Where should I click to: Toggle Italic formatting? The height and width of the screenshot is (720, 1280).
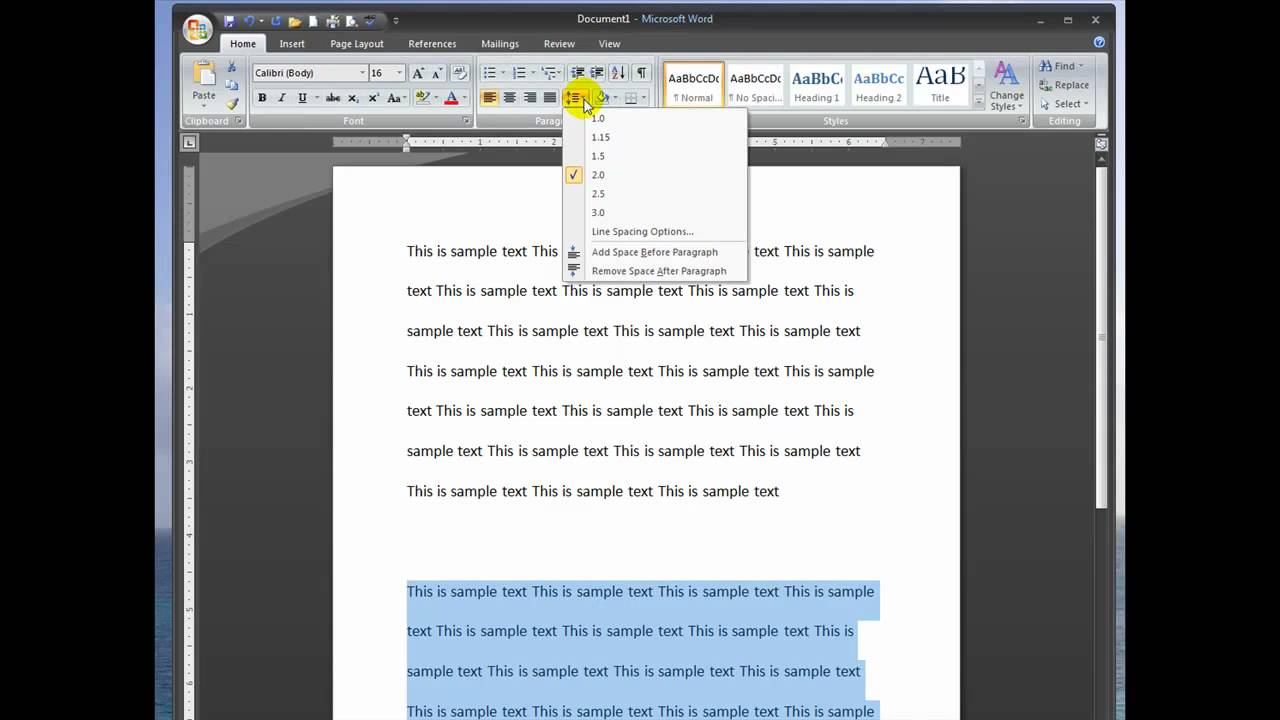(282, 98)
